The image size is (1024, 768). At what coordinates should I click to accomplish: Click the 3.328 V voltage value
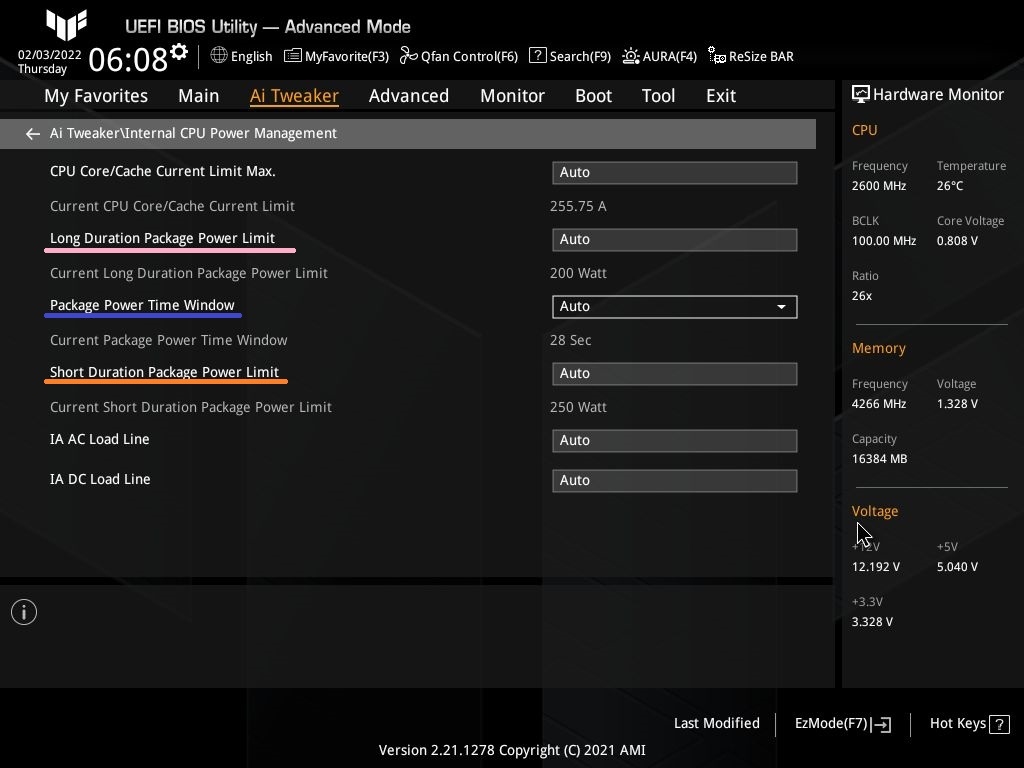(x=872, y=622)
